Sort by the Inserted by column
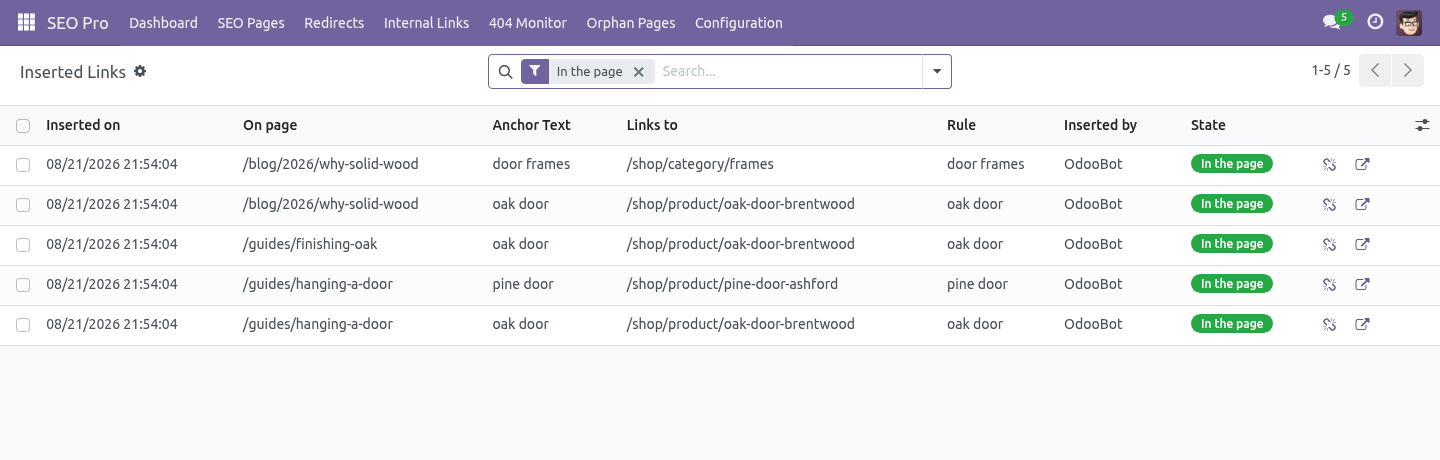 [1100, 125]
